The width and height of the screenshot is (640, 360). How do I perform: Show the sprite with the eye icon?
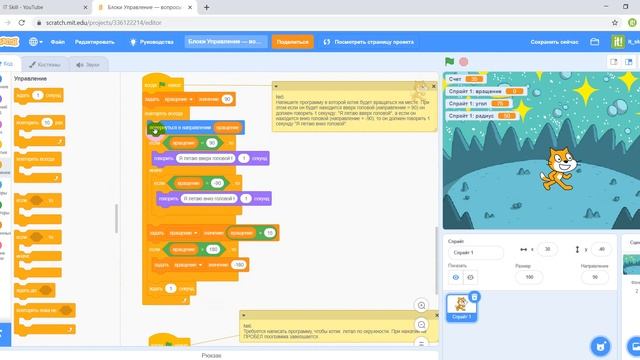[456, 278]
